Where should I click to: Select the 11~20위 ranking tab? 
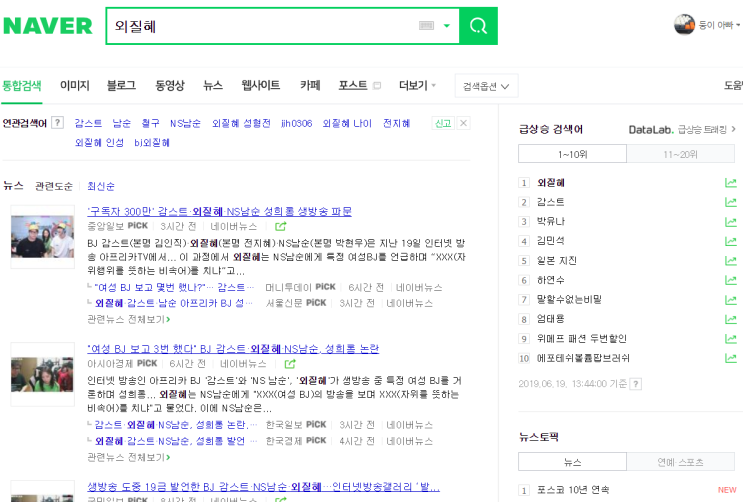click(x=680, y=154)
